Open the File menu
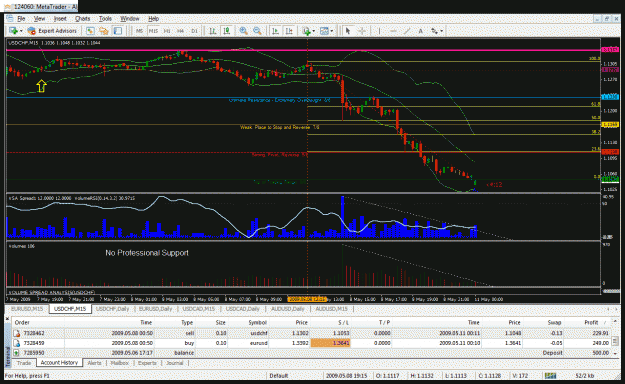Viewport: 625px width, 384px height. (x=21, y=18)
